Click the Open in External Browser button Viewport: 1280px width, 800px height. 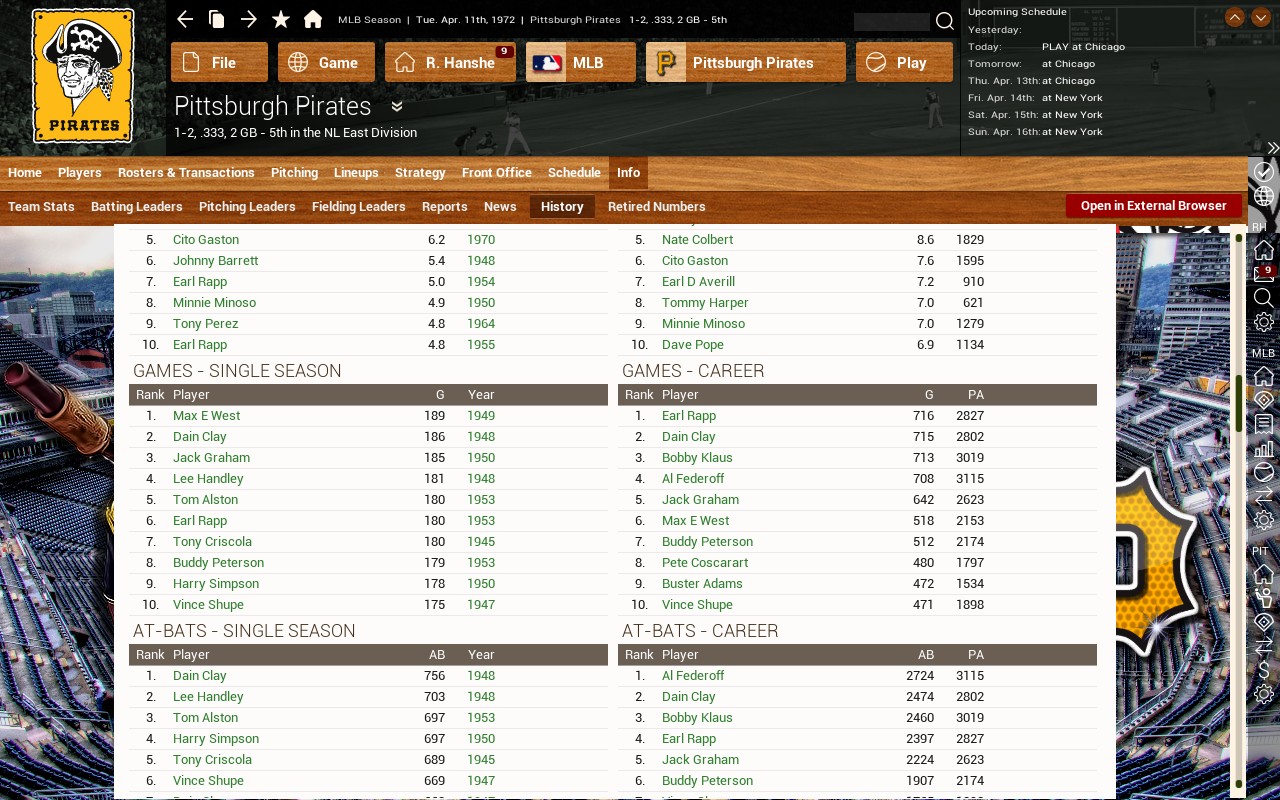click(1153, 206)
